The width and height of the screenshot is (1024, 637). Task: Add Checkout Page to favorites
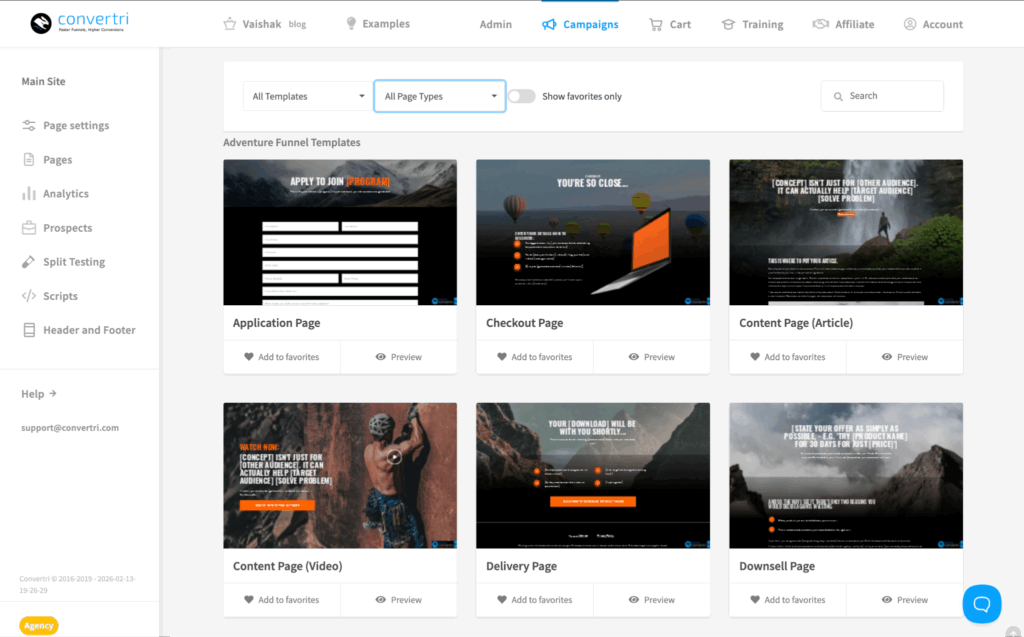pyautogui.click(x=534, y=357)
